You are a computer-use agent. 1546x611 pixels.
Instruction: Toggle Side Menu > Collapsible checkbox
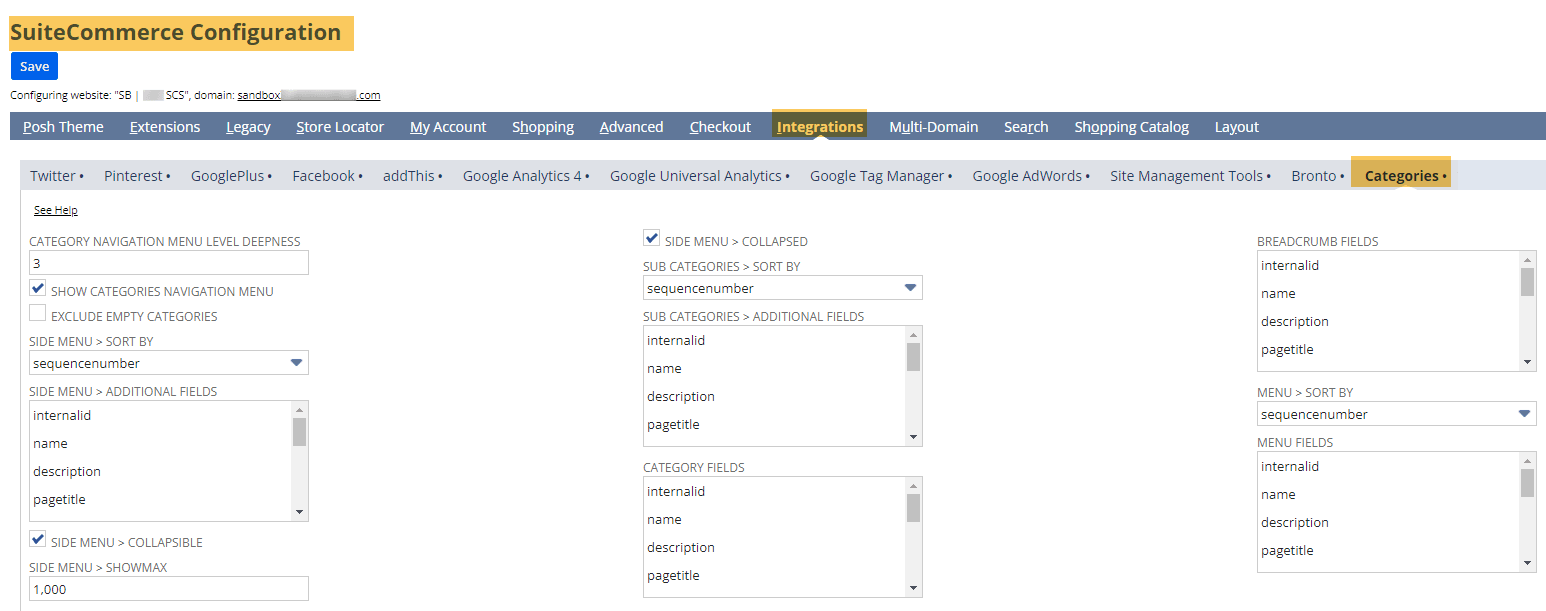pyautogui.click(x=38, y=540)
